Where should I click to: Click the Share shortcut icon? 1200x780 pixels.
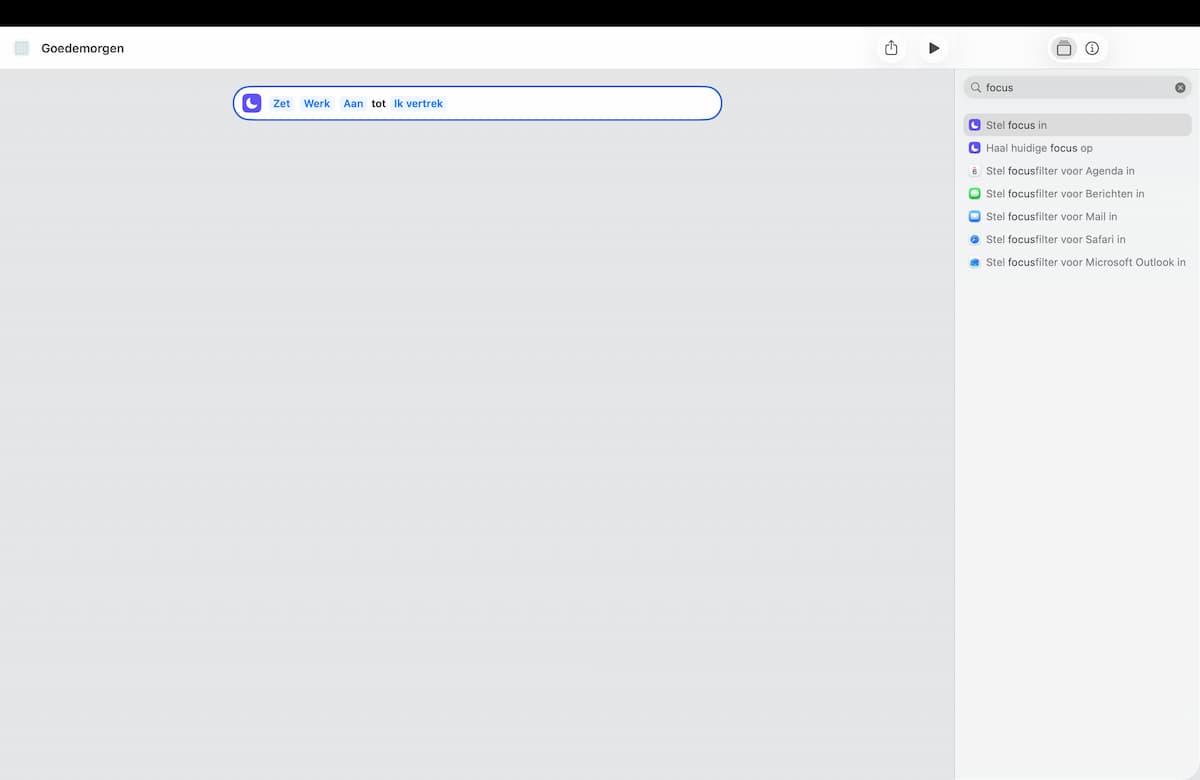[891, 48]
